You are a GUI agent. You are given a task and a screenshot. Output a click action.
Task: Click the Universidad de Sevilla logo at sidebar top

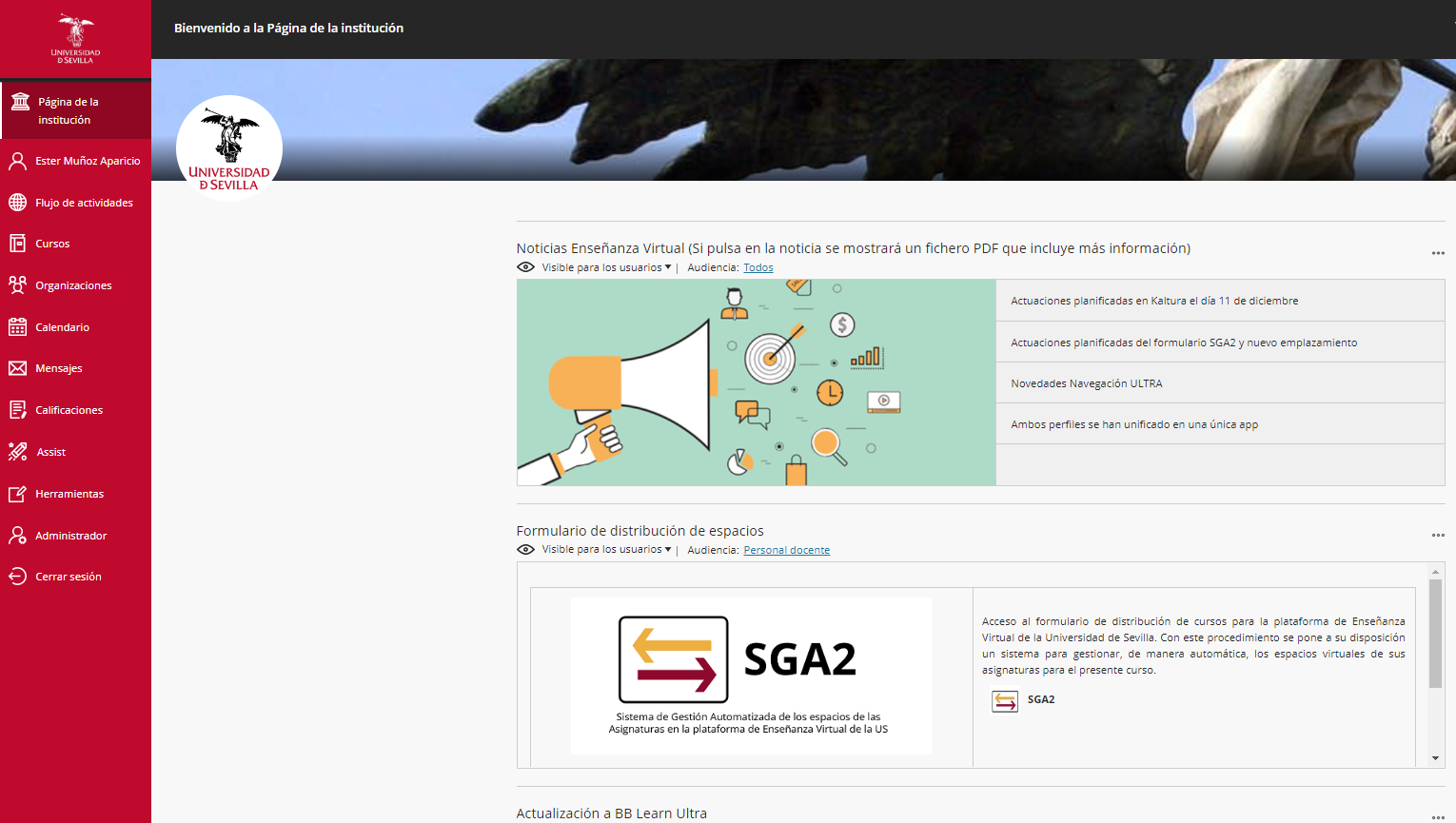click(x=75, y=39)
